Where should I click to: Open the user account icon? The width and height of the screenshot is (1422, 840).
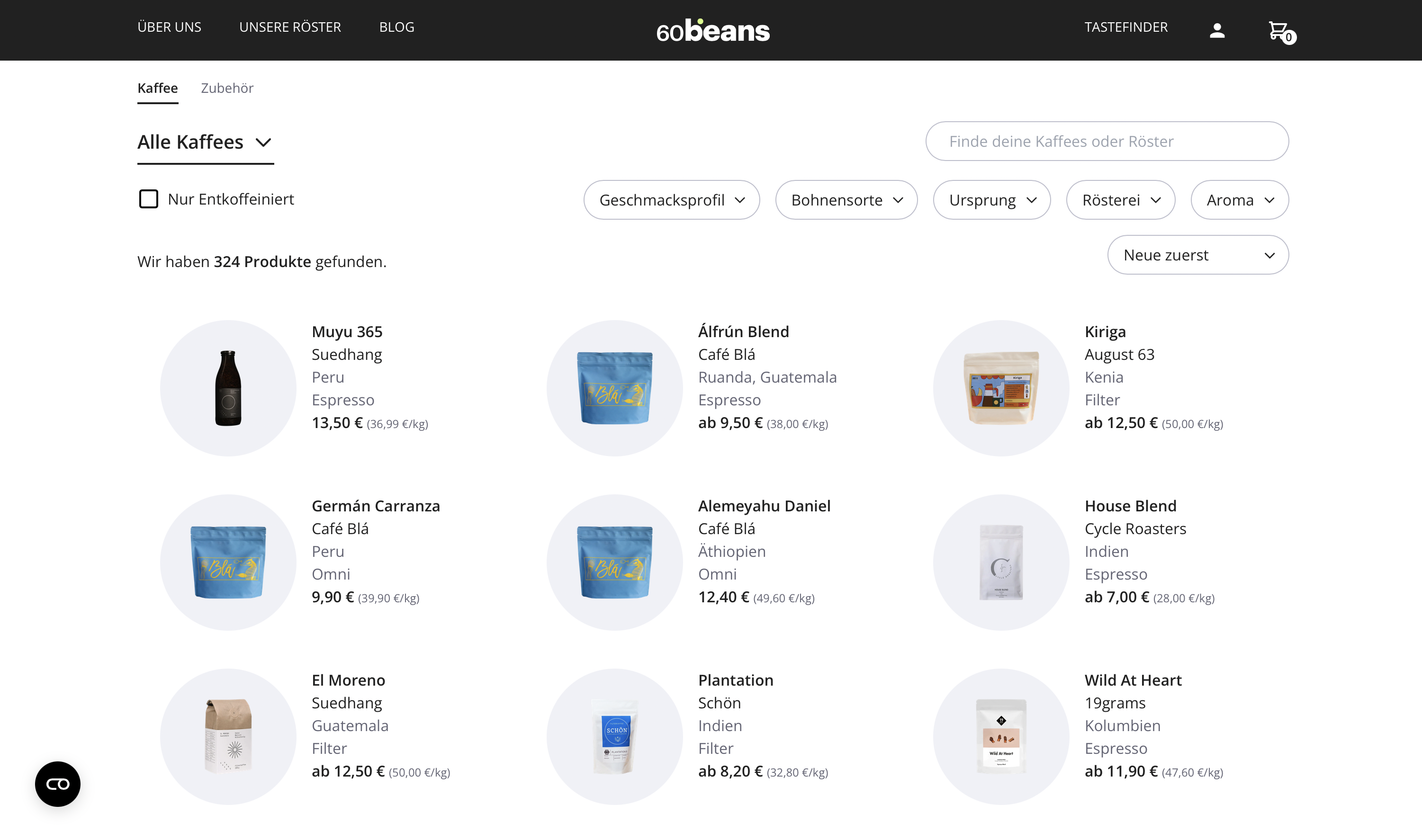[1217, 31]
